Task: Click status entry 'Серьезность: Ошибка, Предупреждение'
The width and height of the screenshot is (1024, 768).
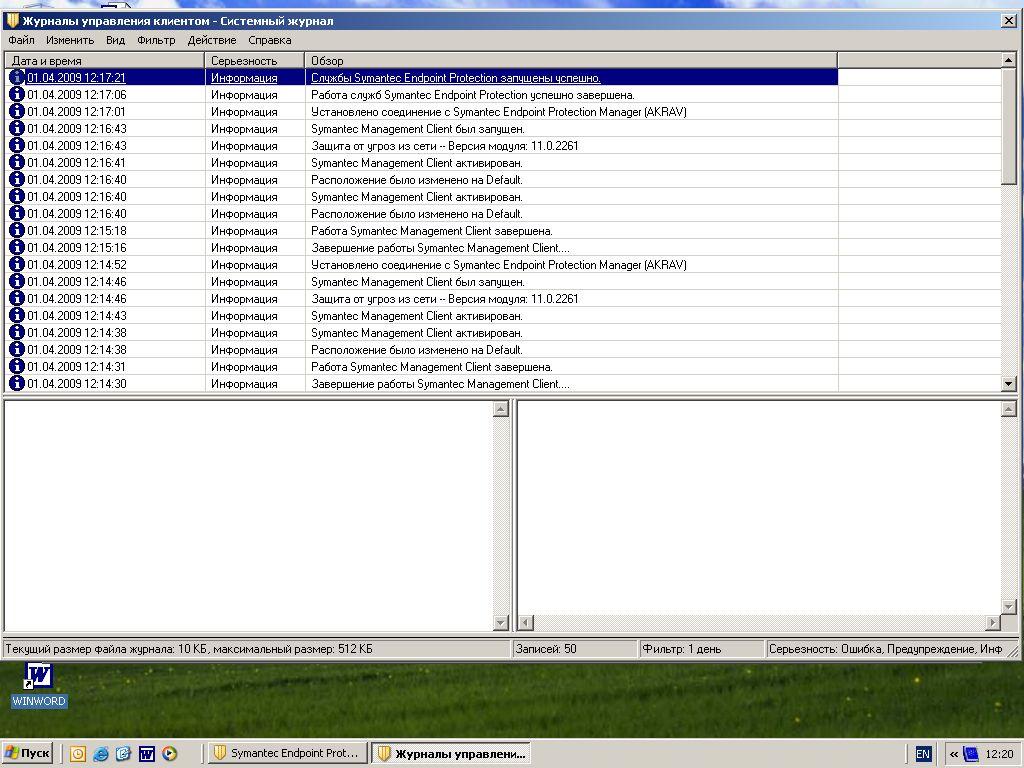Action: (x=885, y=648)
